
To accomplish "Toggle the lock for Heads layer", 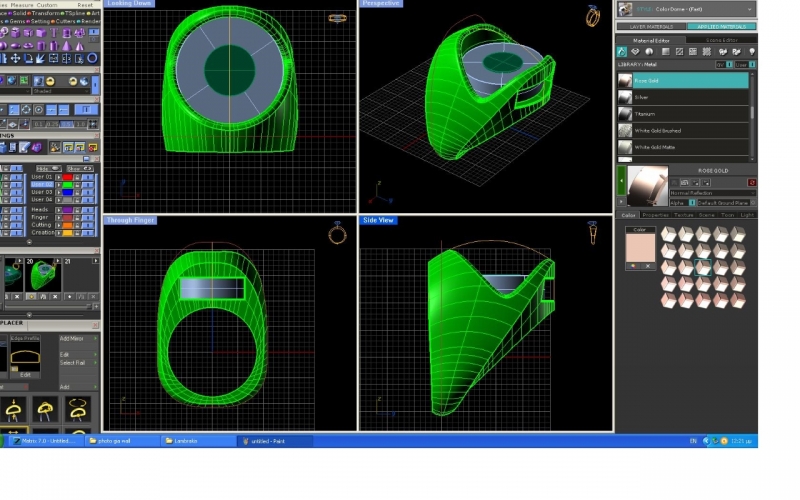I will 77,210.
